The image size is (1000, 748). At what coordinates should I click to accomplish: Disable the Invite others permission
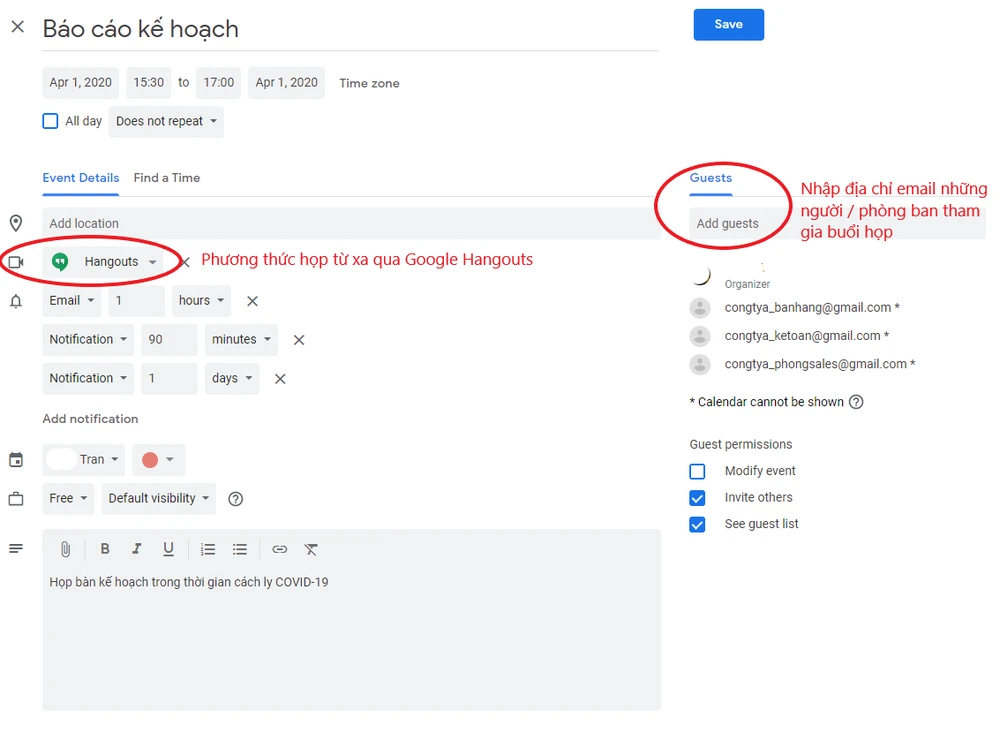pyautogui.click(x=697, y=497)
